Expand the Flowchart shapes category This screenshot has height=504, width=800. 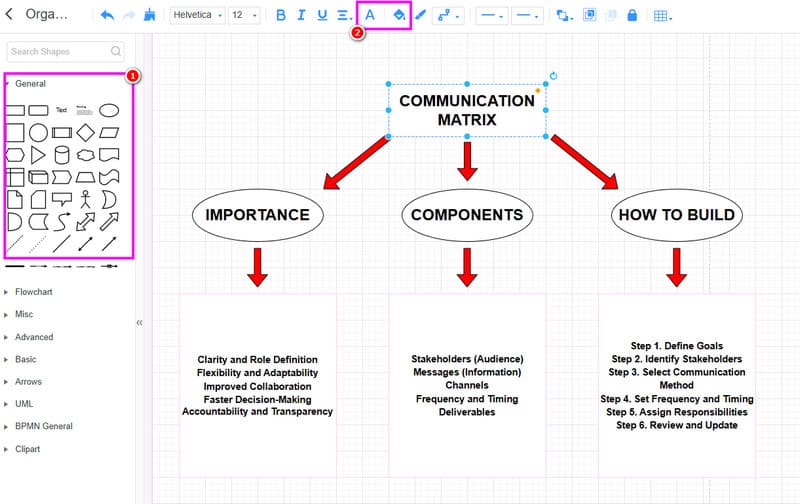pos(34,292)
